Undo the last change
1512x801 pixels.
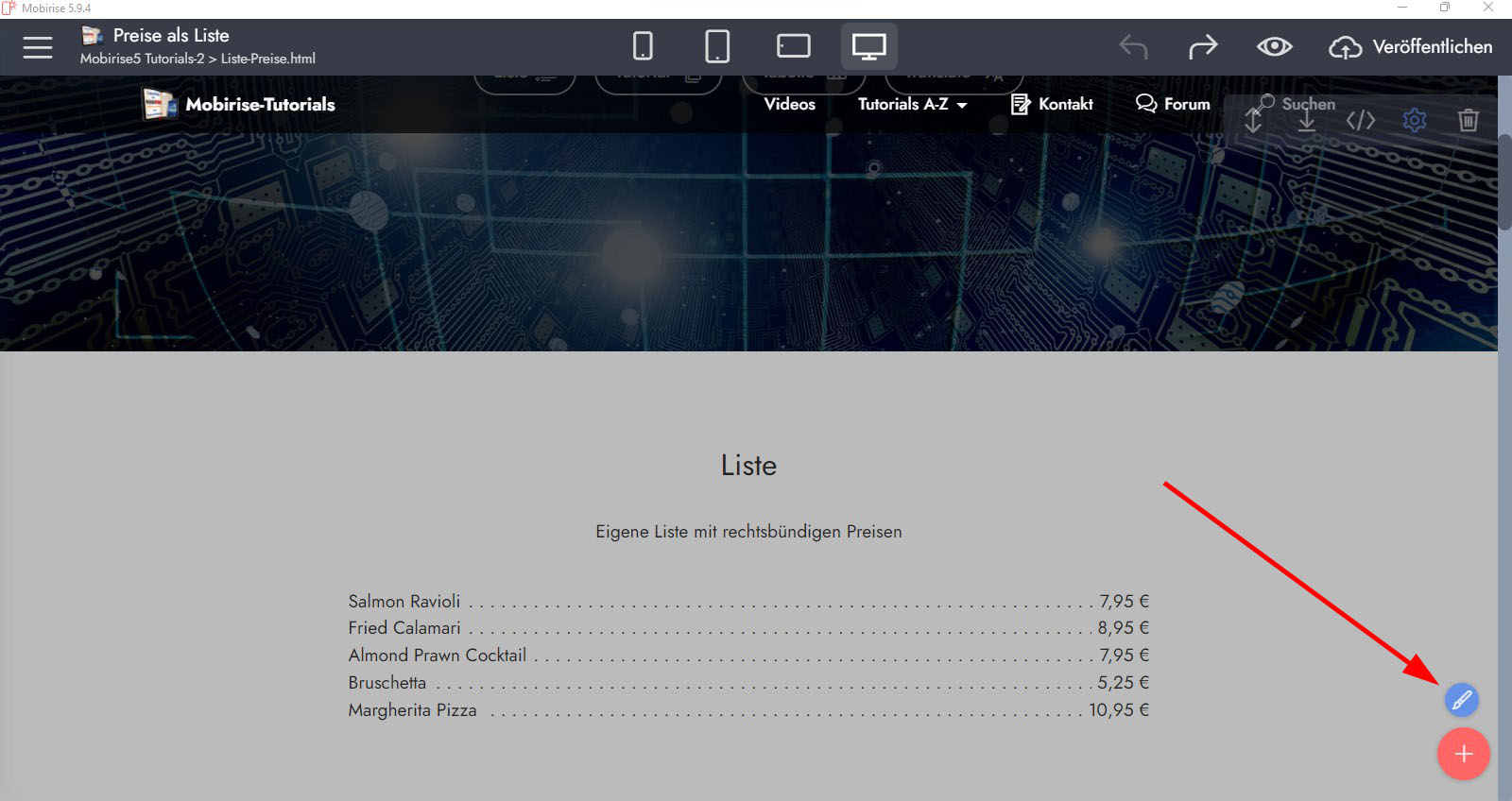(x=1133, y=46)
